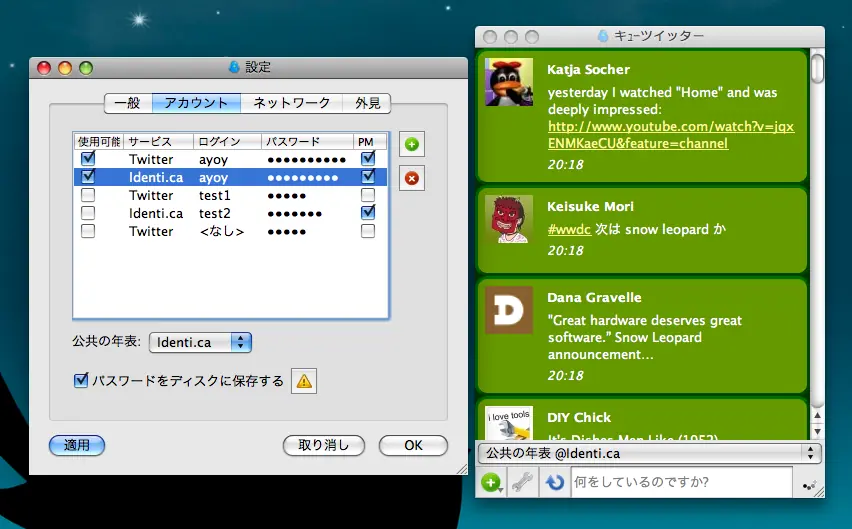
Task: Click bird icon in キューツイッター title bar
Action: point(603,36)
